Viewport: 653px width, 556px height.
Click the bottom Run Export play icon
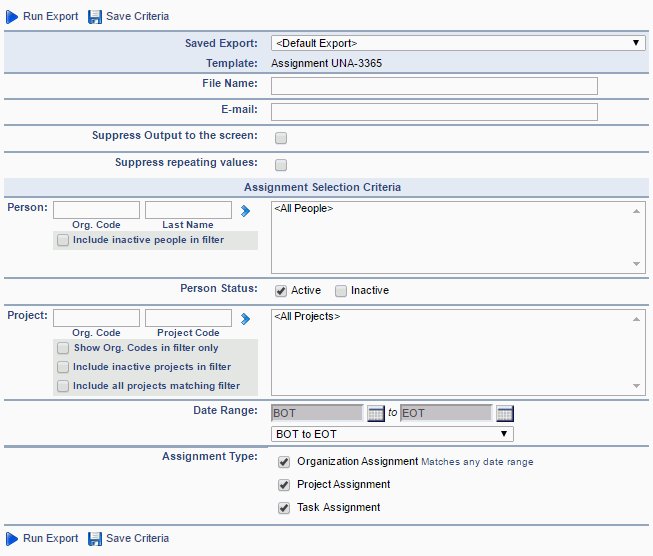point(12,539)
